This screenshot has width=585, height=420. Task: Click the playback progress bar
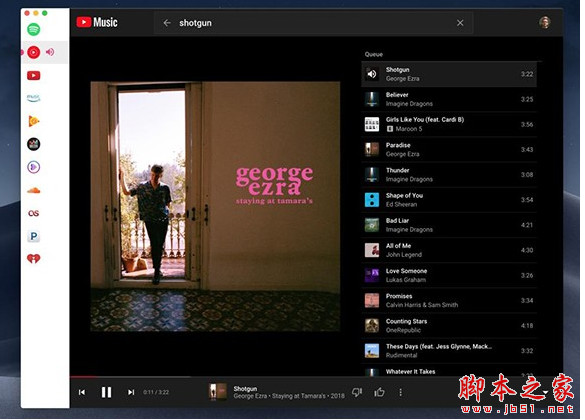(x=316, y=377)
